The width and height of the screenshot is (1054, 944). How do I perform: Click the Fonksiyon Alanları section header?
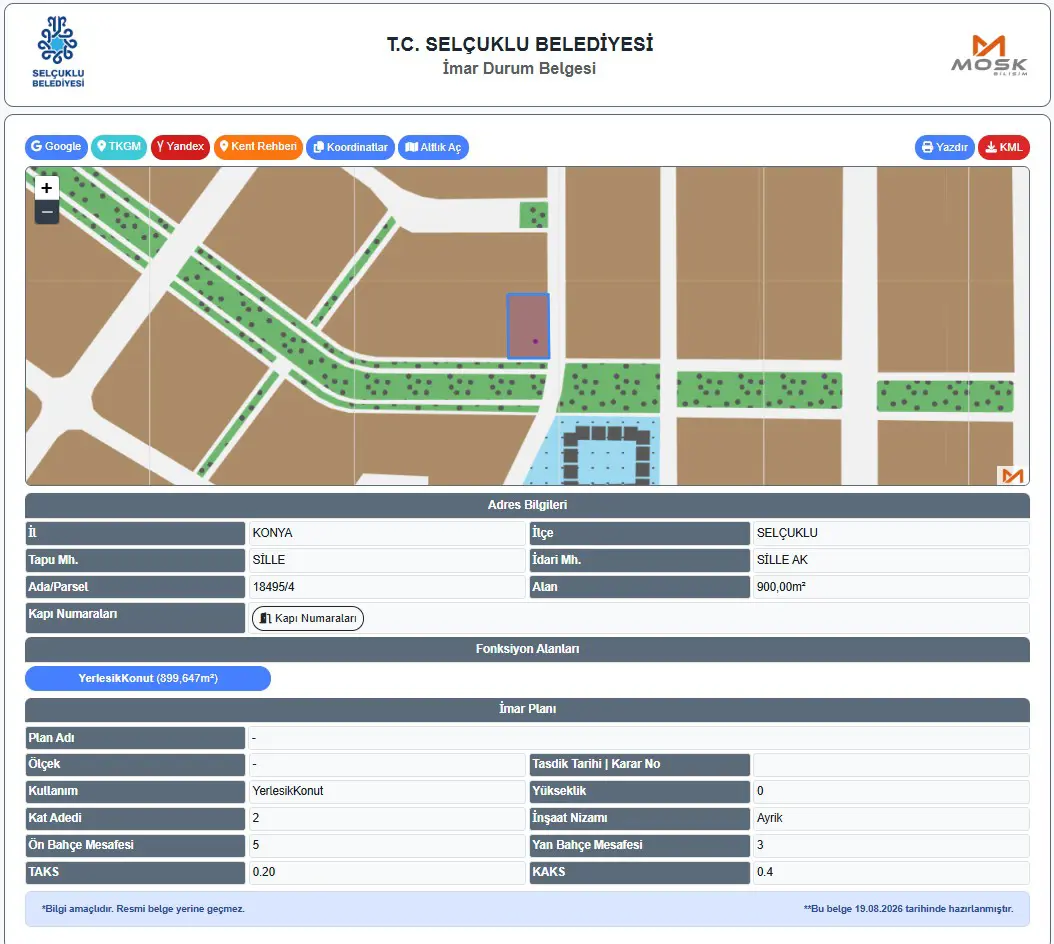point(528,650)
